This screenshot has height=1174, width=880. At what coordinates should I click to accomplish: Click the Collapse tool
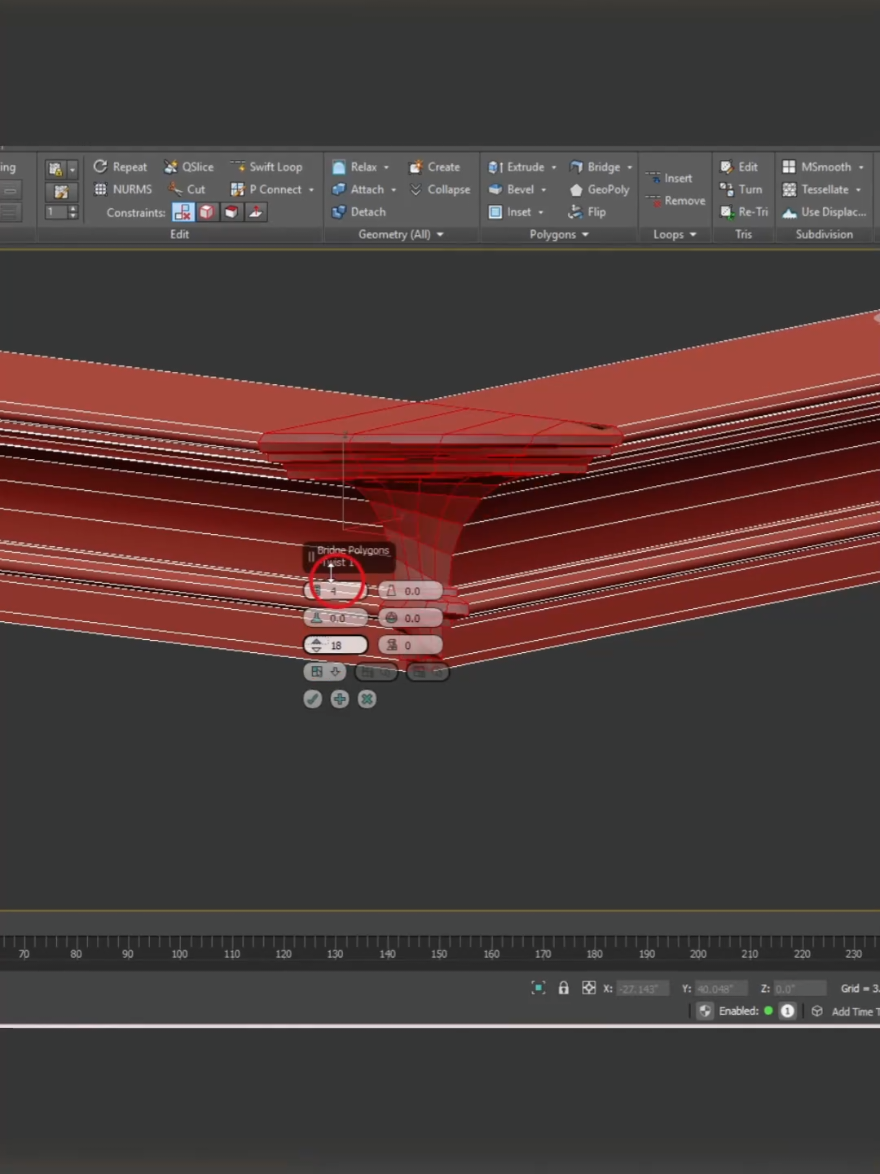click(x=440, y=189)
